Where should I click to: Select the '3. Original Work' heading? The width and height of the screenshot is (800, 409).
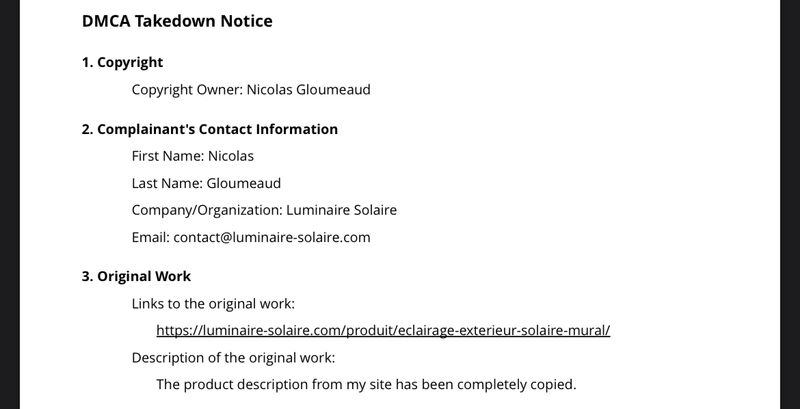click(136, 276)
